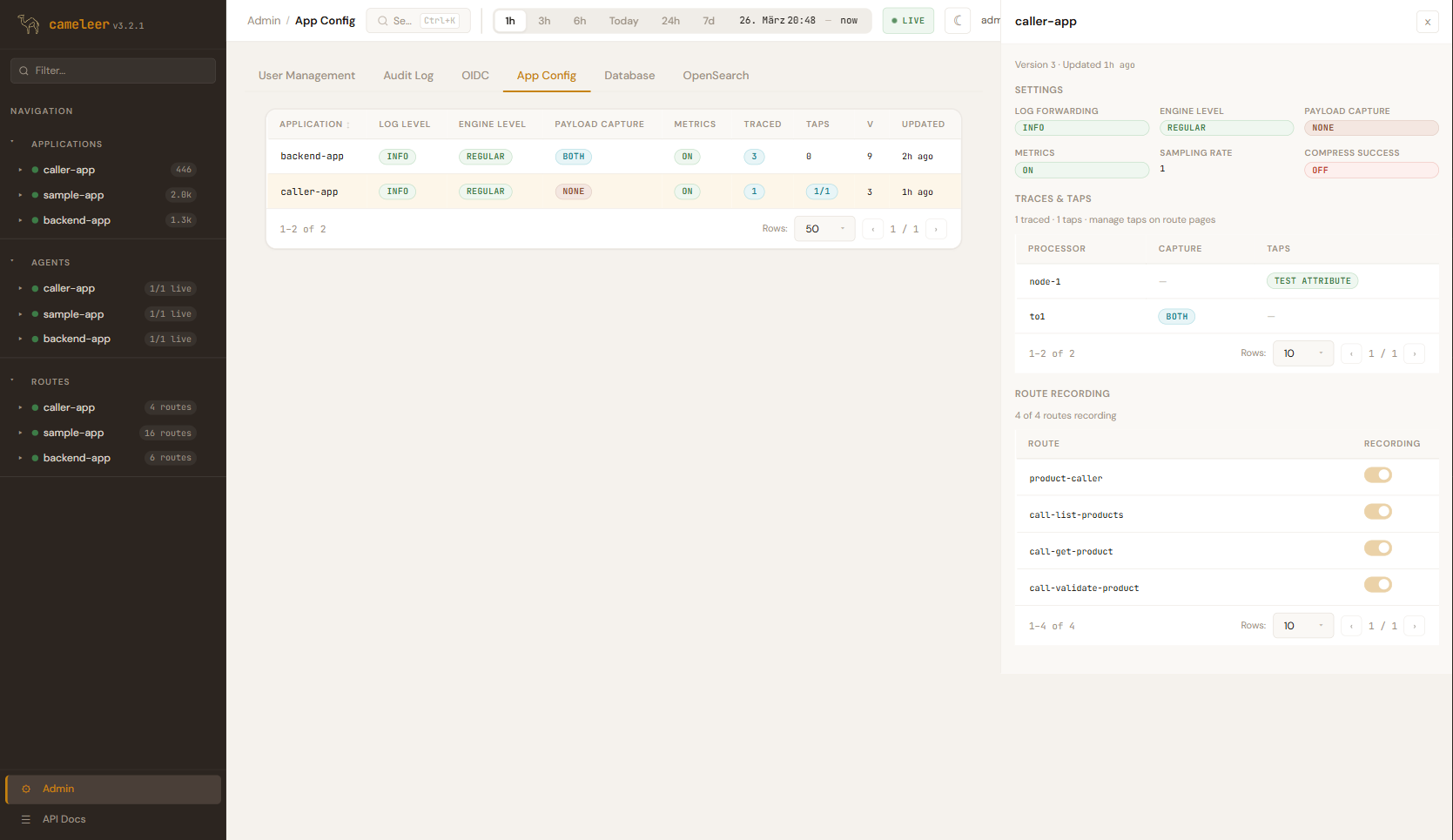Open API Docs via its list icon
The height and width of the screenshot is (840, 1453).
coord(26,819)
